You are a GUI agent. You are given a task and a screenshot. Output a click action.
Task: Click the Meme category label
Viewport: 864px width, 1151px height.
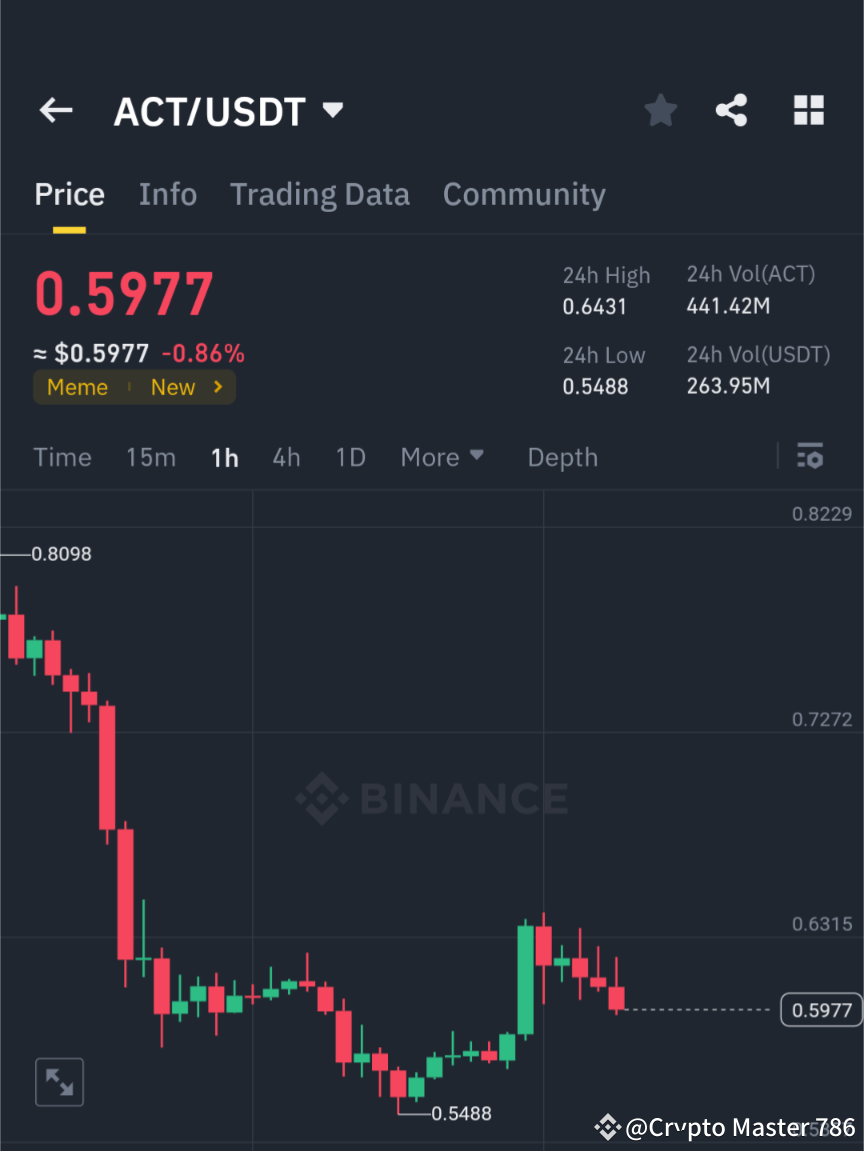point(77,387)
